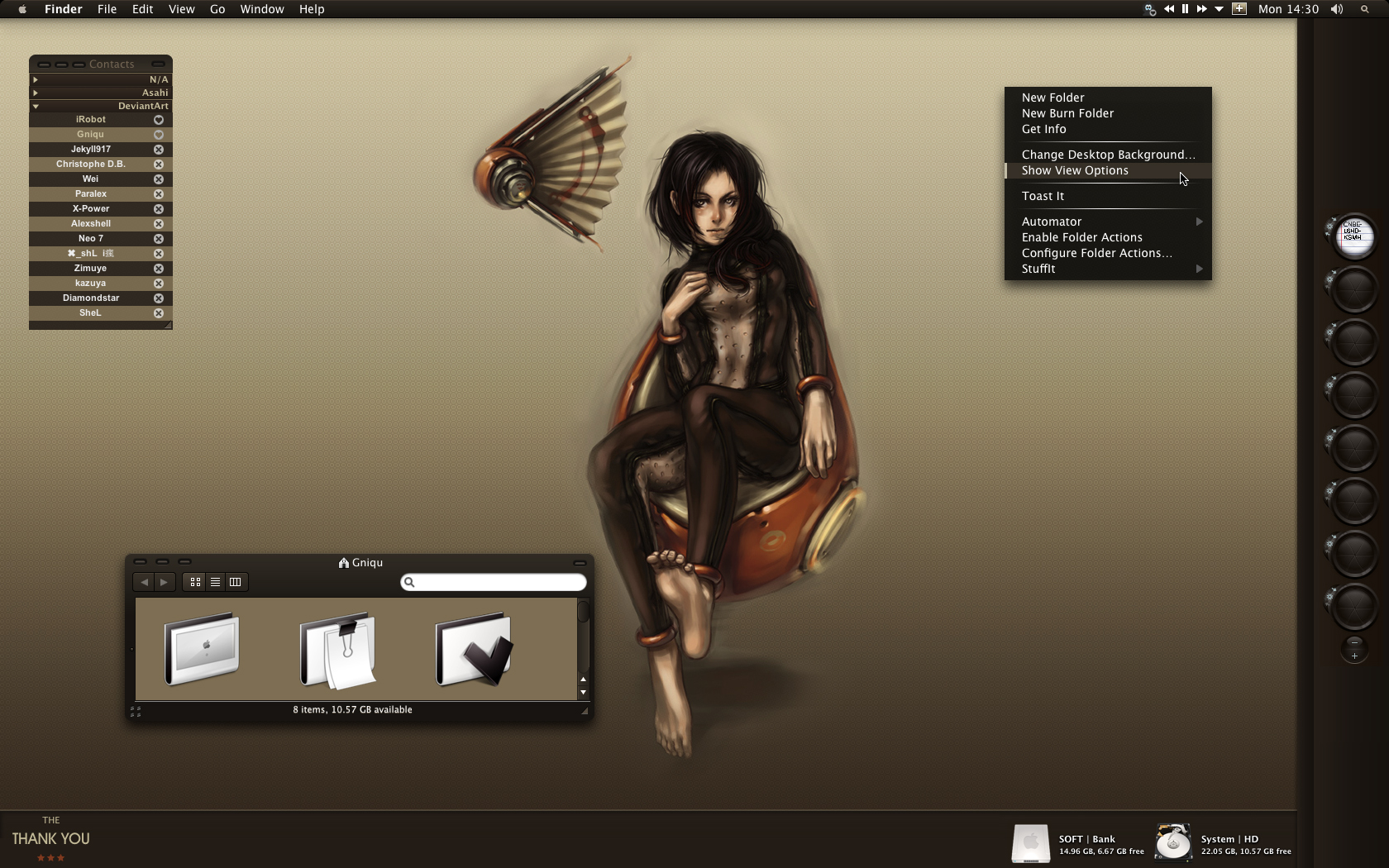Pause playback in menu bar

coord(1185,9)
